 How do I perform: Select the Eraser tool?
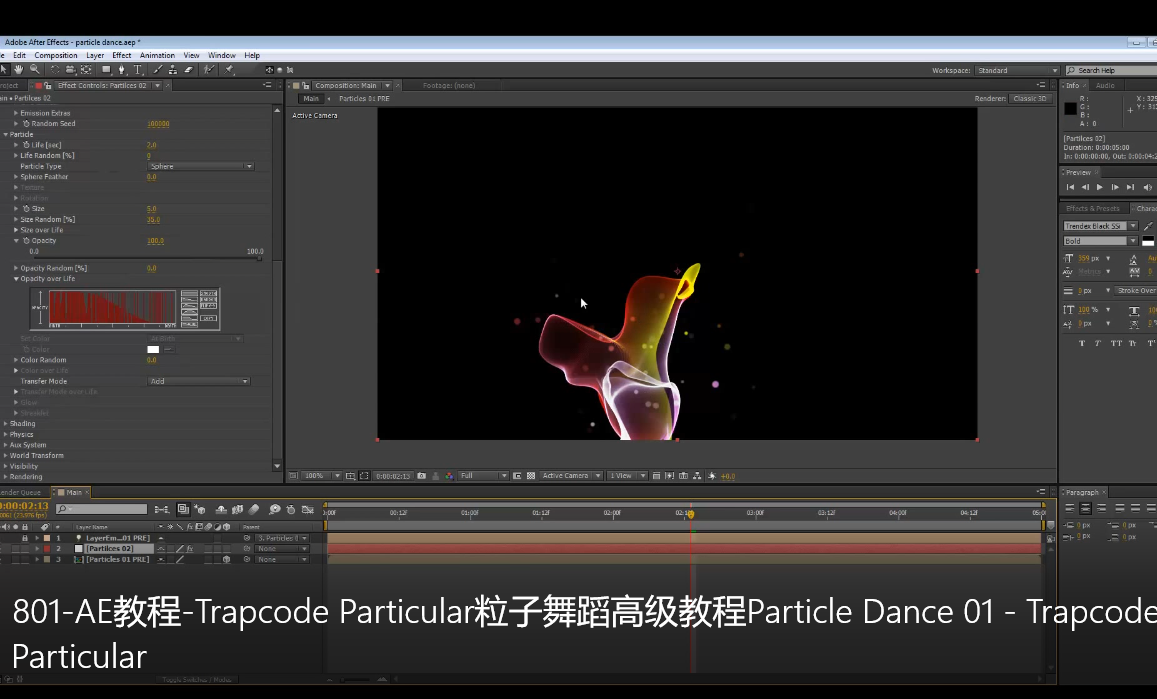(x=189, y=69)
